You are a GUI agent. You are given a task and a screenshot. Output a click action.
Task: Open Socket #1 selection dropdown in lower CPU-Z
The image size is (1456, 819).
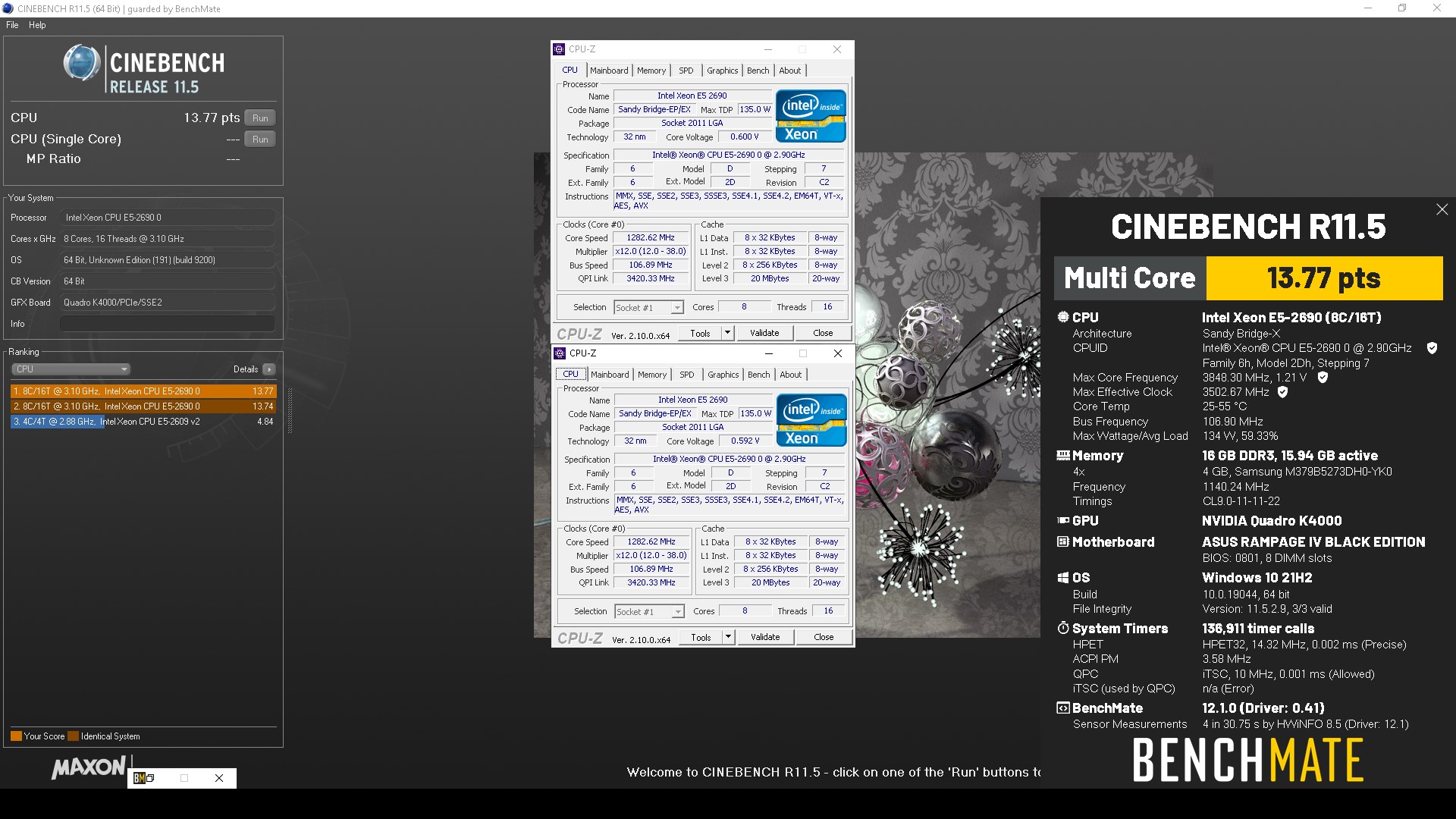[x=649, y=611]
